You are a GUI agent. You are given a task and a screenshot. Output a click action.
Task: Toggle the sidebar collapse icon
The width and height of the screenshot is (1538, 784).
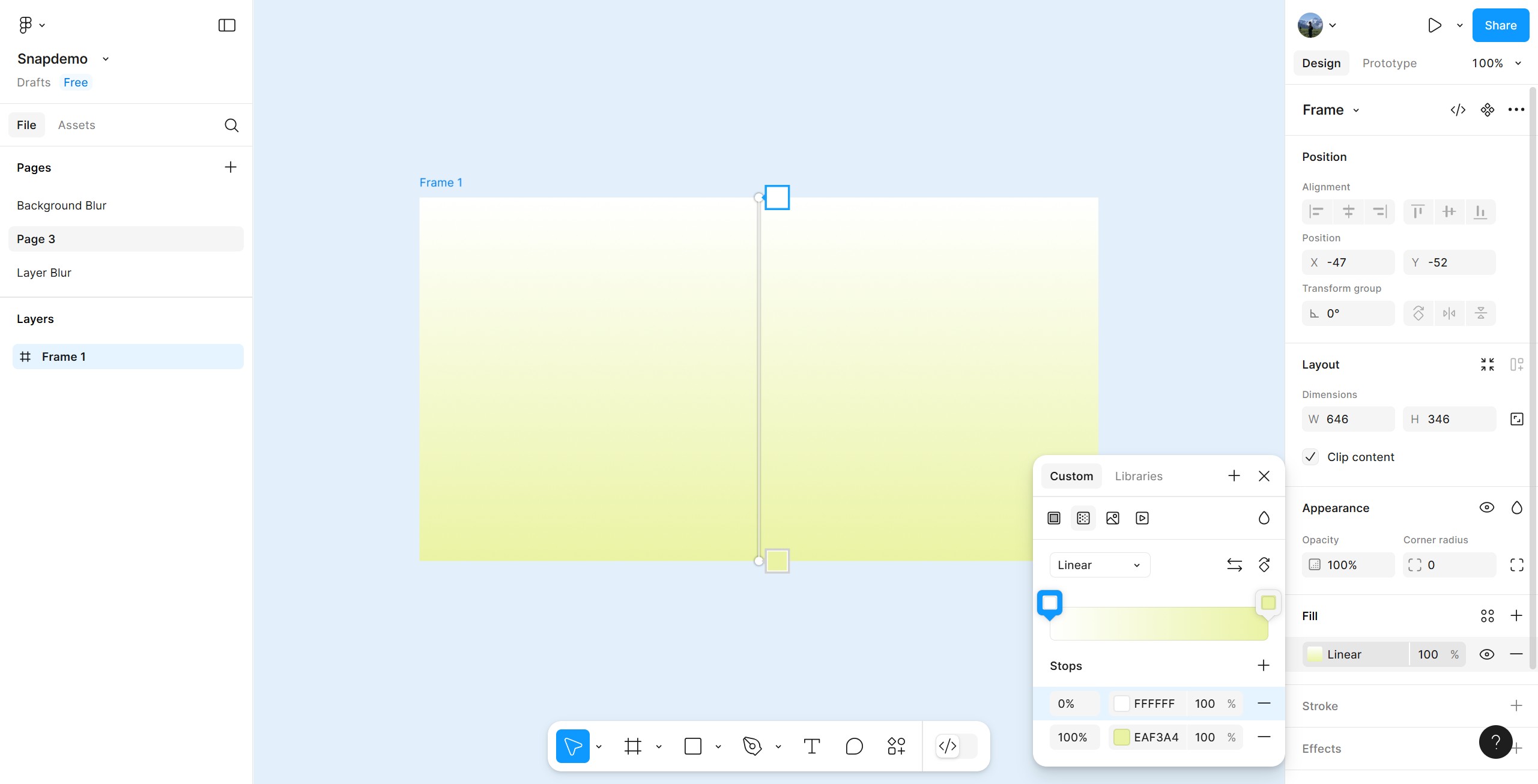point(226,25)
